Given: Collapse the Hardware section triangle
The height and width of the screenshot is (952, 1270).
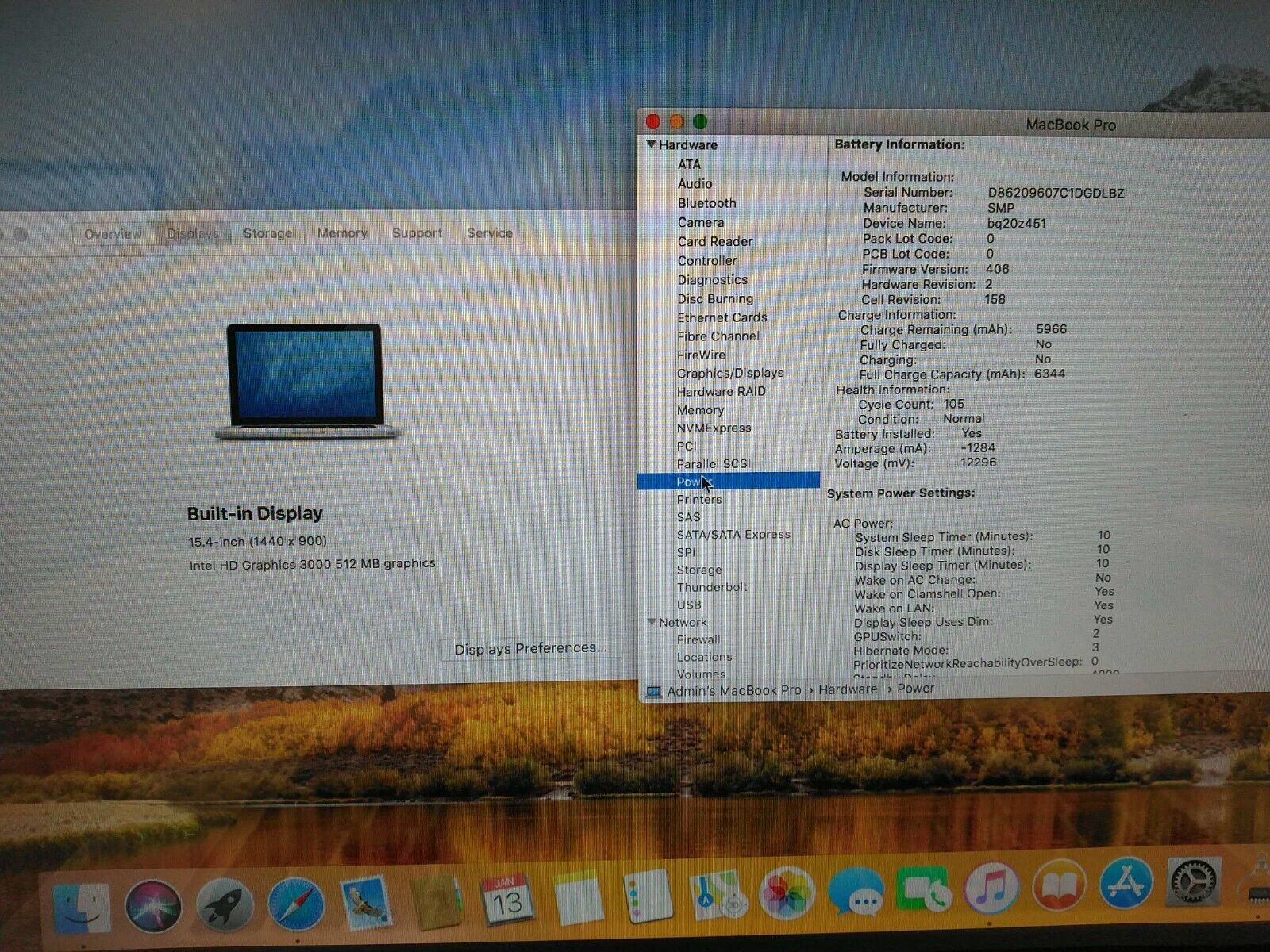Looking at the screenshot, I should [651, 144].
